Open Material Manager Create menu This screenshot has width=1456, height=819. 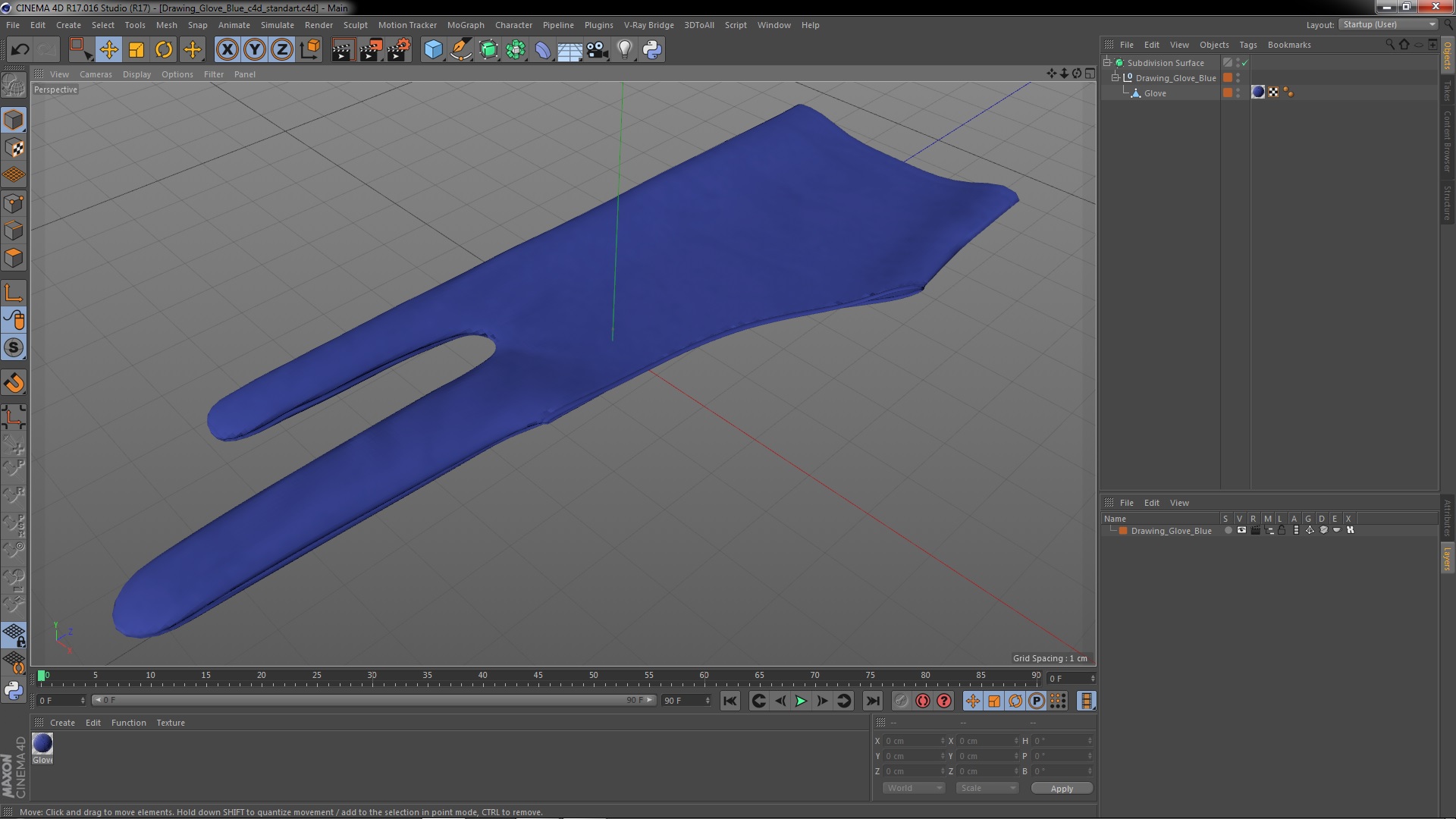click(x=62, y=723)
